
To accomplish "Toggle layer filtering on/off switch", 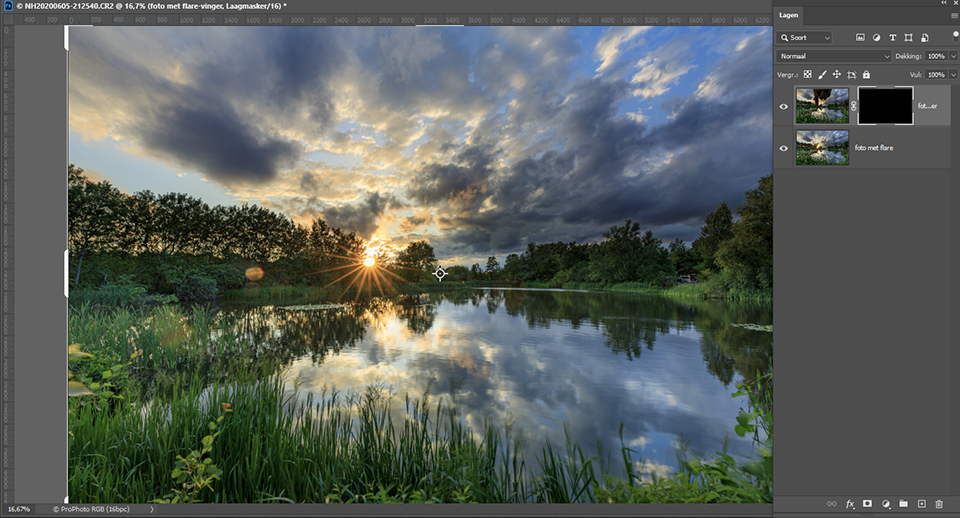I will pyautogui.click(x=956, y=37).
